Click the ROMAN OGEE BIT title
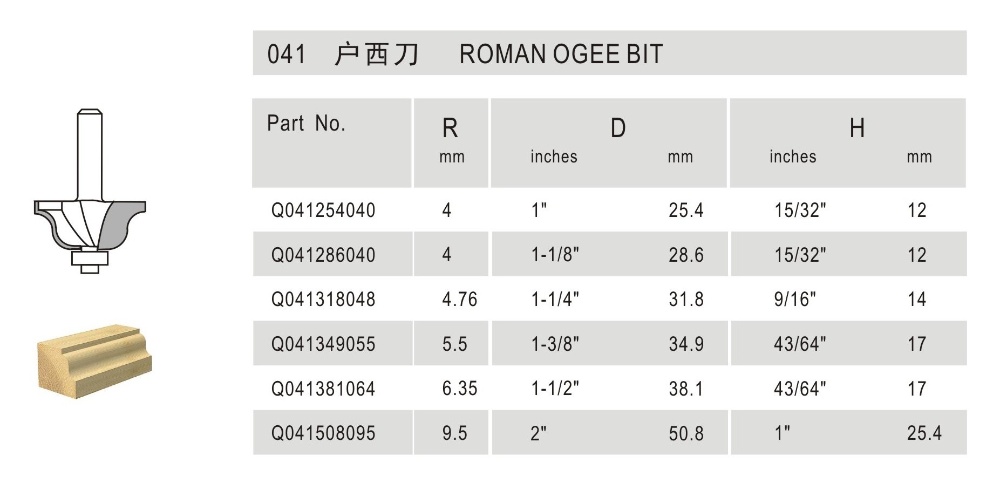1000x483 pixels. [x=560, y=54]
